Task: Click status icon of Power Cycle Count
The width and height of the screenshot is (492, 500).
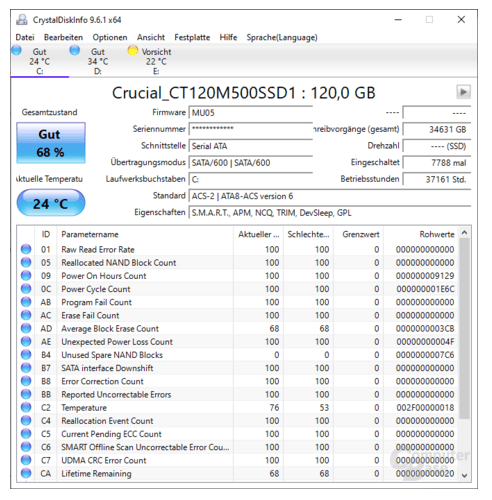Action: [x=26, y=289]
